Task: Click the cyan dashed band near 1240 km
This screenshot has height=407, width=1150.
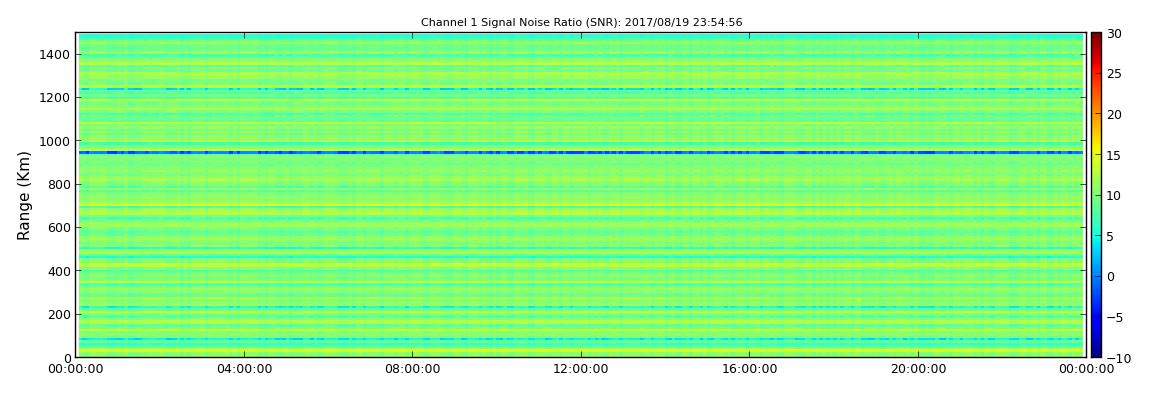Action: click(580, 89)
